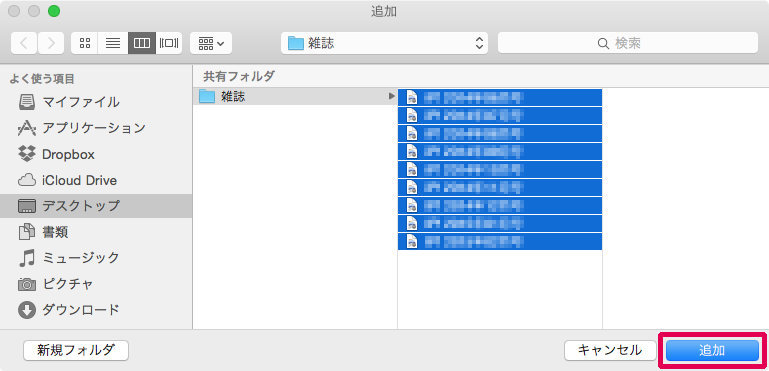Go forward with the right chevron button
The width and height of the screenshot is (769, 371).
[x=51, y=43]
